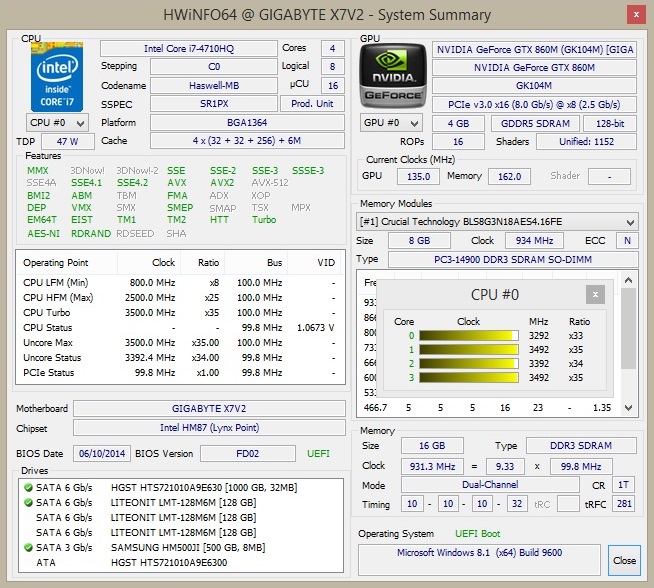Click the BIOS version FD02 field

pyautogui.click(x=247, y=453)
